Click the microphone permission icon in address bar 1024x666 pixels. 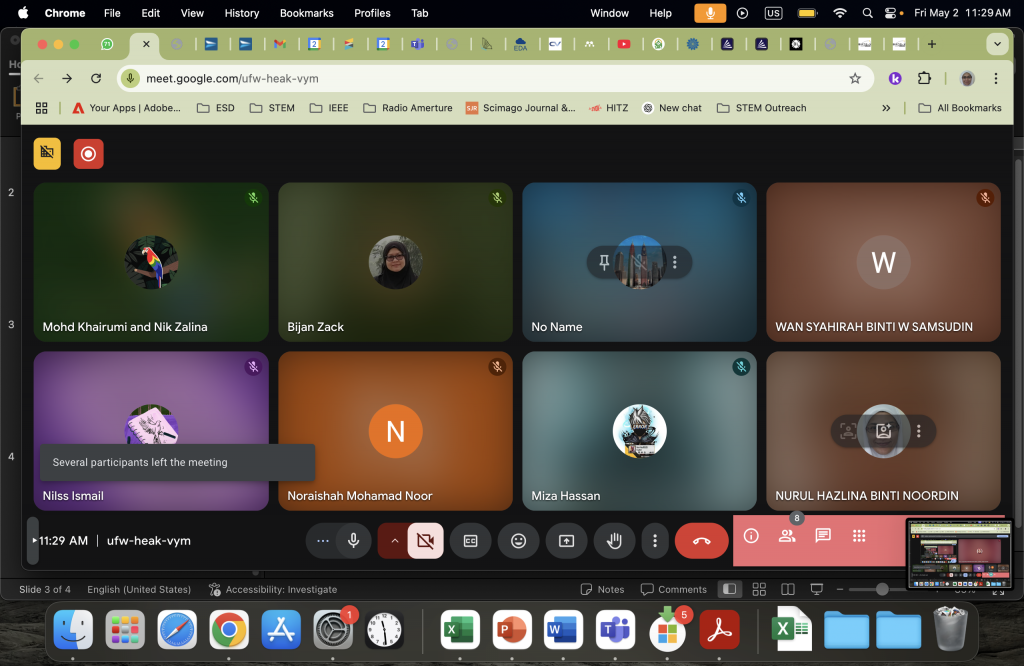[x=131, y=78]
